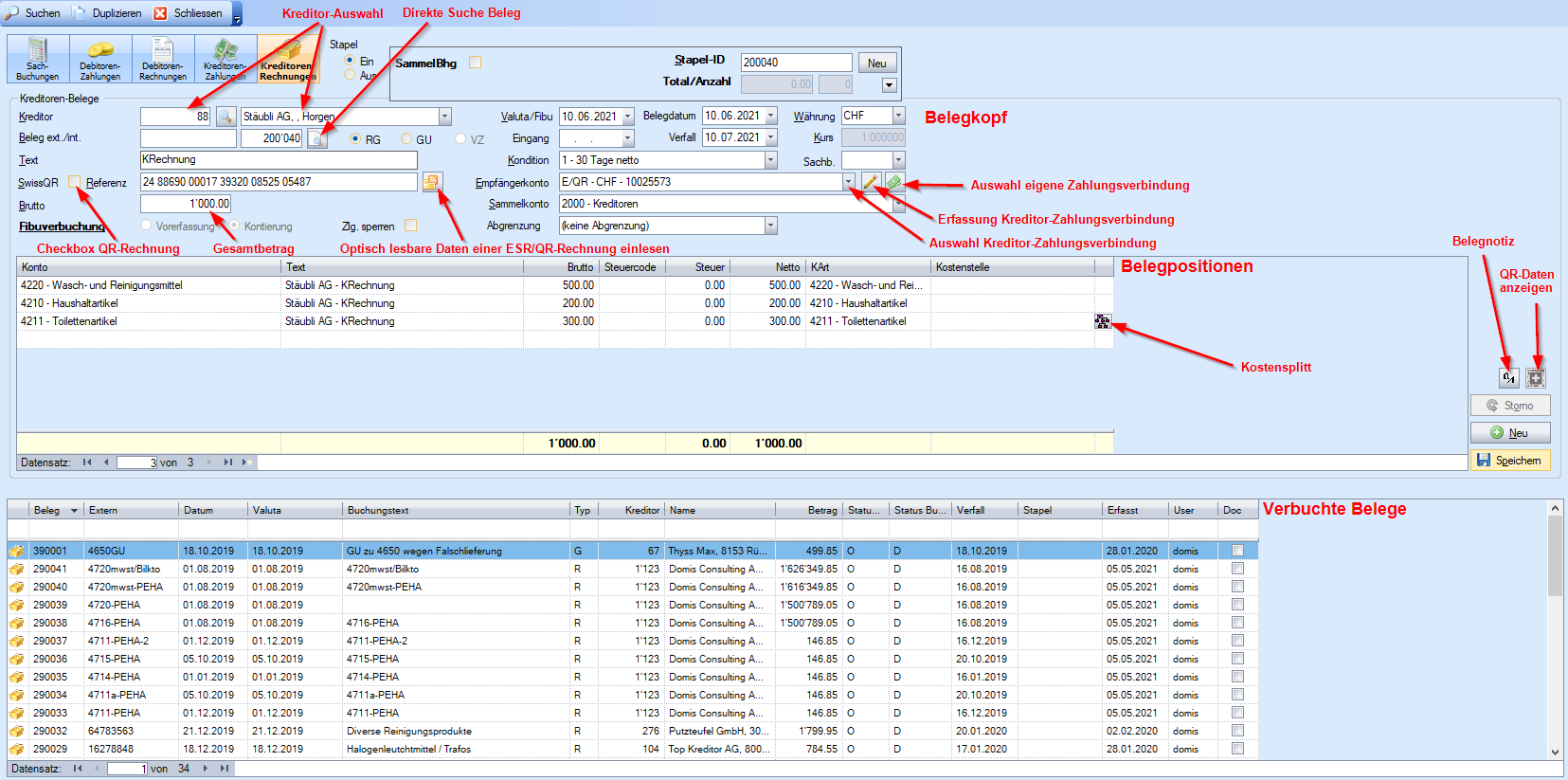This screenshot has height=780, width=1568.
Task: Open the Kostensplitt icon in Toilettenartikel row
Action: pos(1103,321)
